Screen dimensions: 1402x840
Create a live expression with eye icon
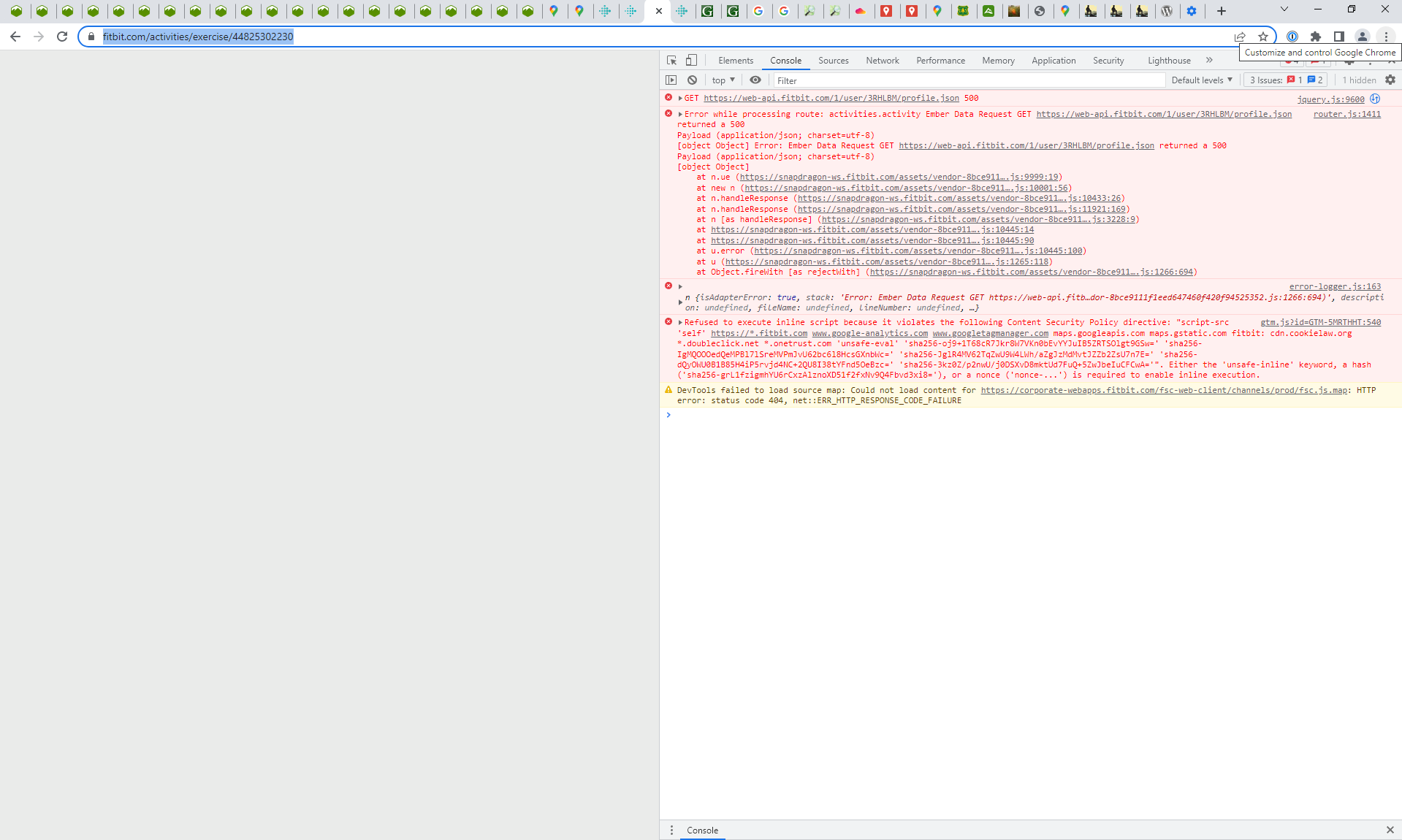coord(755,80)
